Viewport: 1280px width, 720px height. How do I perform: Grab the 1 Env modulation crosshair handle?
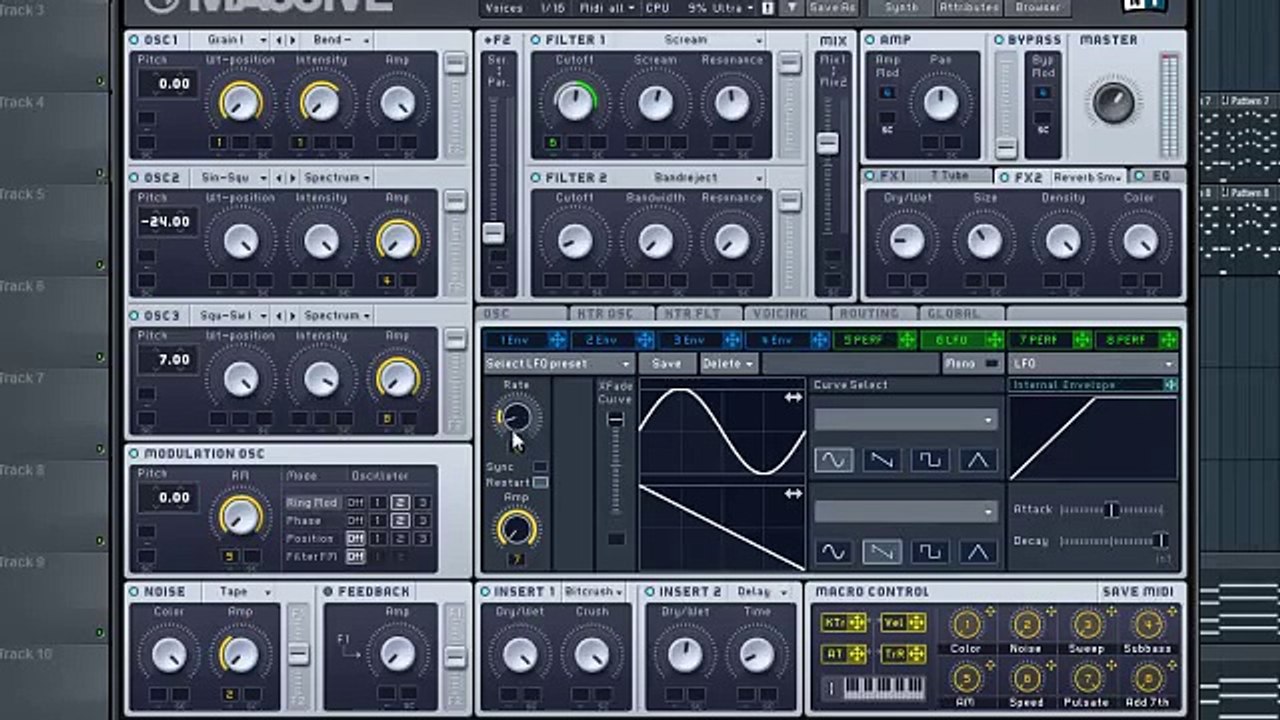coord(557,340)
